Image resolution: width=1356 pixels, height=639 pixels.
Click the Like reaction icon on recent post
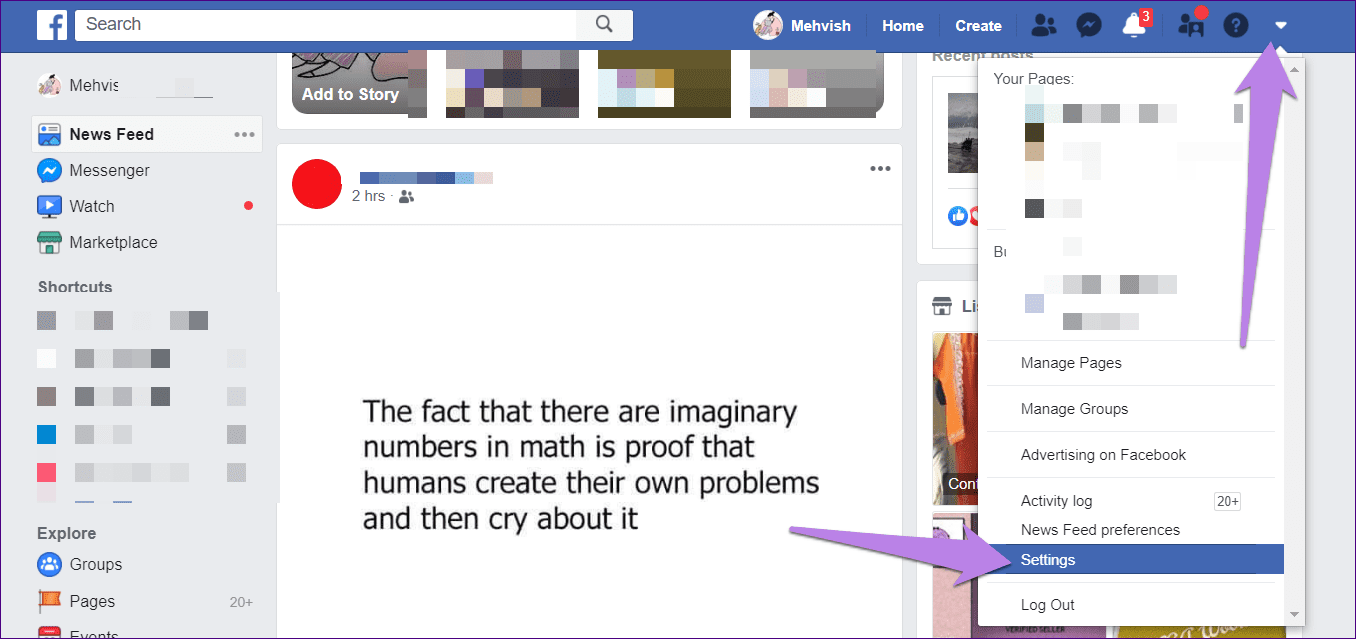pos(958,215)
